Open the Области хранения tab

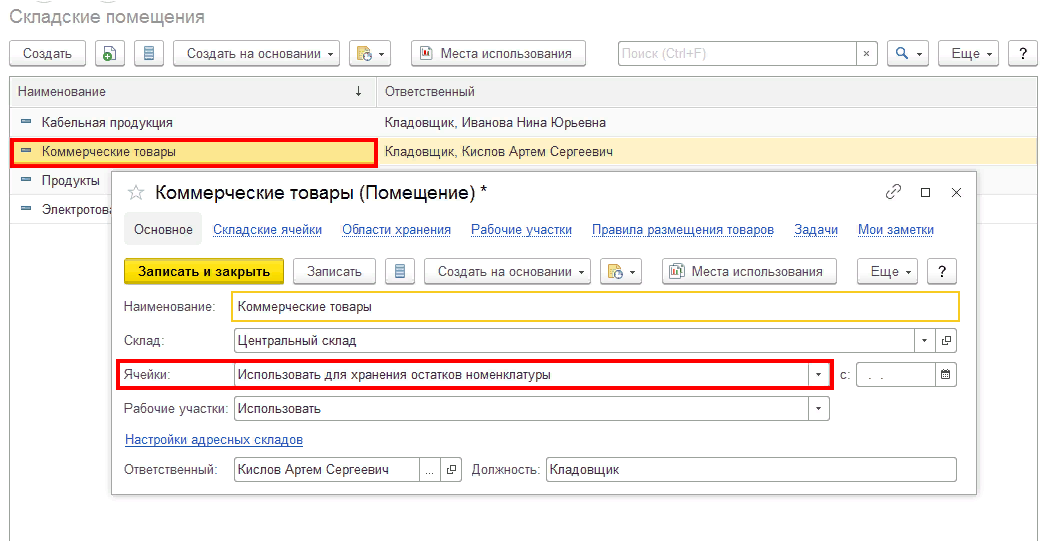tap(396, 230)
